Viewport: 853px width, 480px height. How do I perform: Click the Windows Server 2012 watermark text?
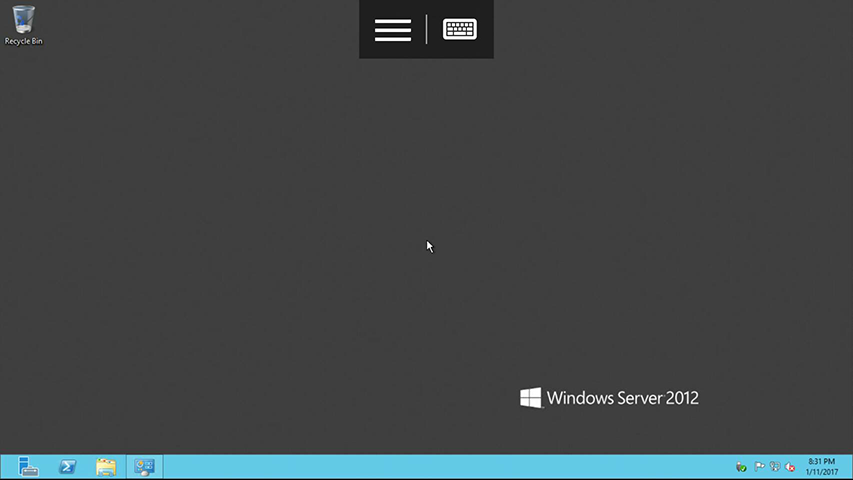tap(622, 398)
